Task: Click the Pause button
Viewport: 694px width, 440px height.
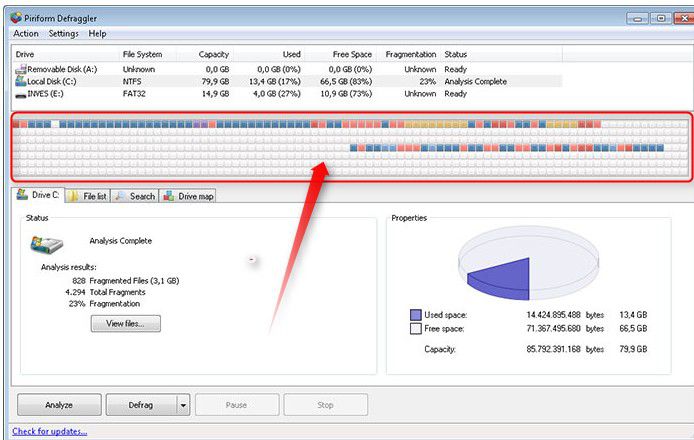Action: [236, 405]
